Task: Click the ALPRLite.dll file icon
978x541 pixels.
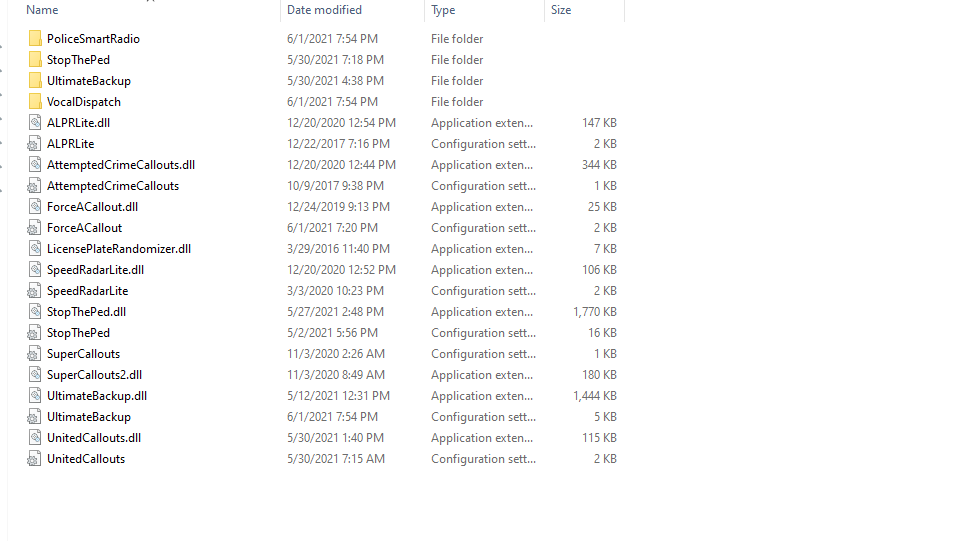Action: 35,123
